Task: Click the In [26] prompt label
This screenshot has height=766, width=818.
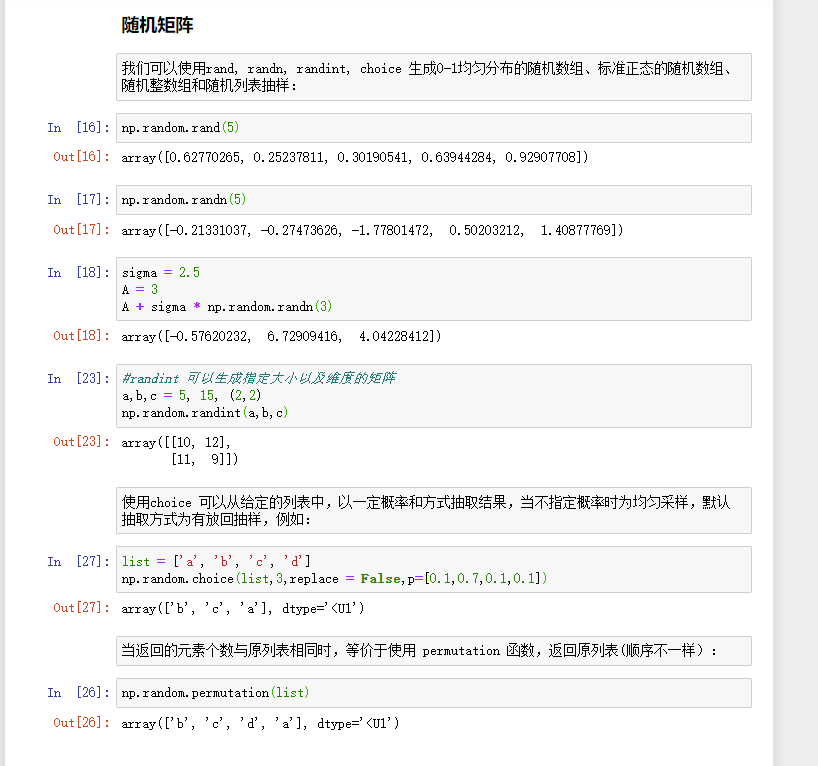Action: click(x=78, y=693)
